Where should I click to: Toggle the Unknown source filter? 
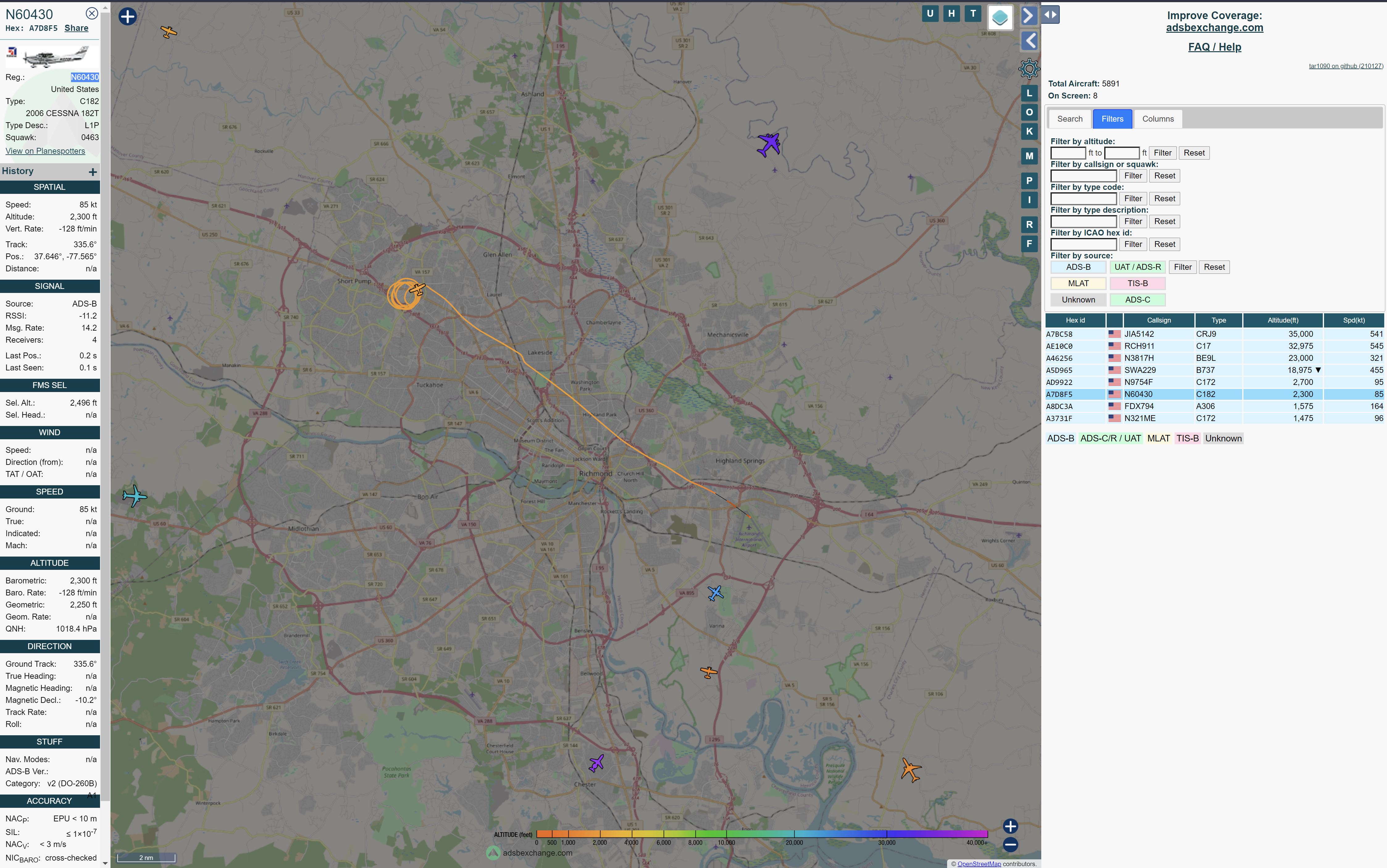[x=1078, y=300]
